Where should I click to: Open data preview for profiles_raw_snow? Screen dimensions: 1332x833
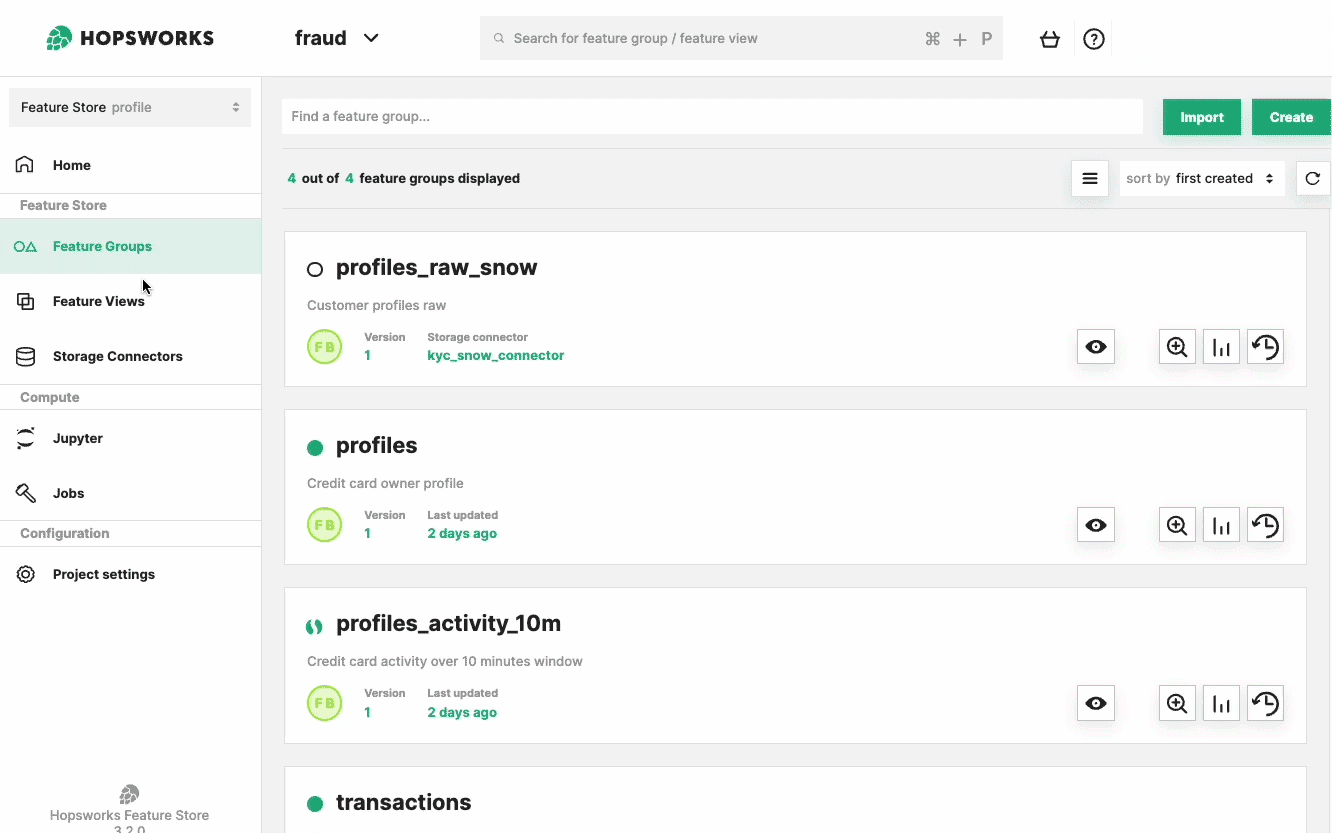1177,346
